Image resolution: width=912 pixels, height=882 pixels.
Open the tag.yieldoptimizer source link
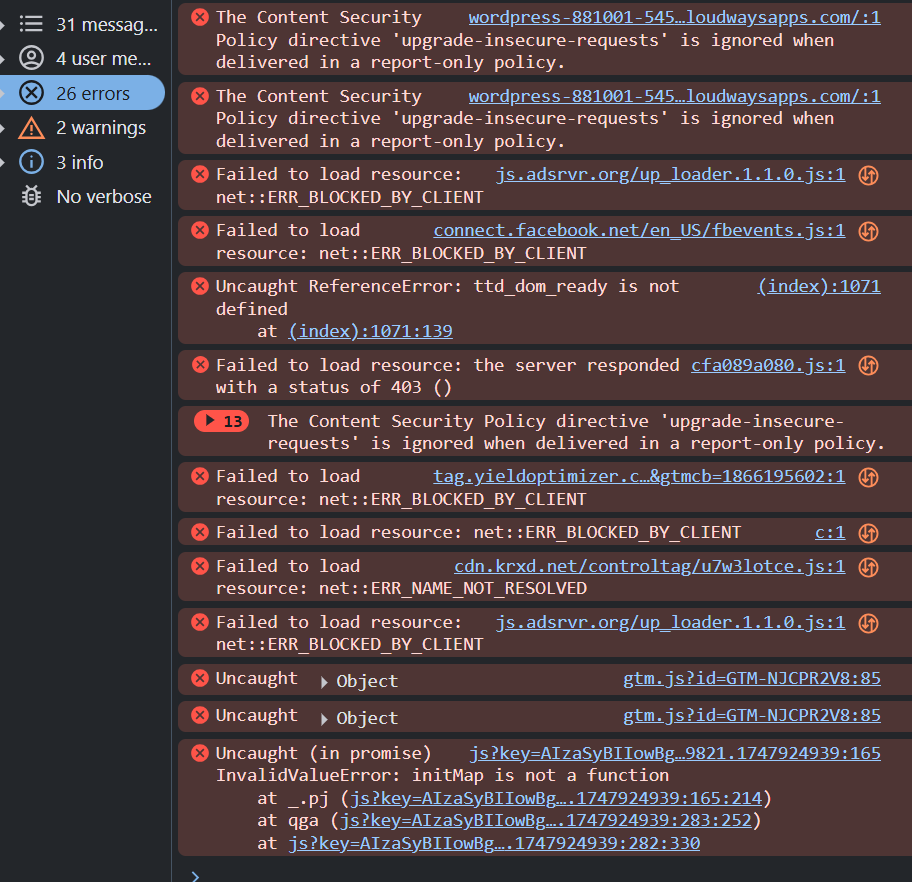pos(639,476)
